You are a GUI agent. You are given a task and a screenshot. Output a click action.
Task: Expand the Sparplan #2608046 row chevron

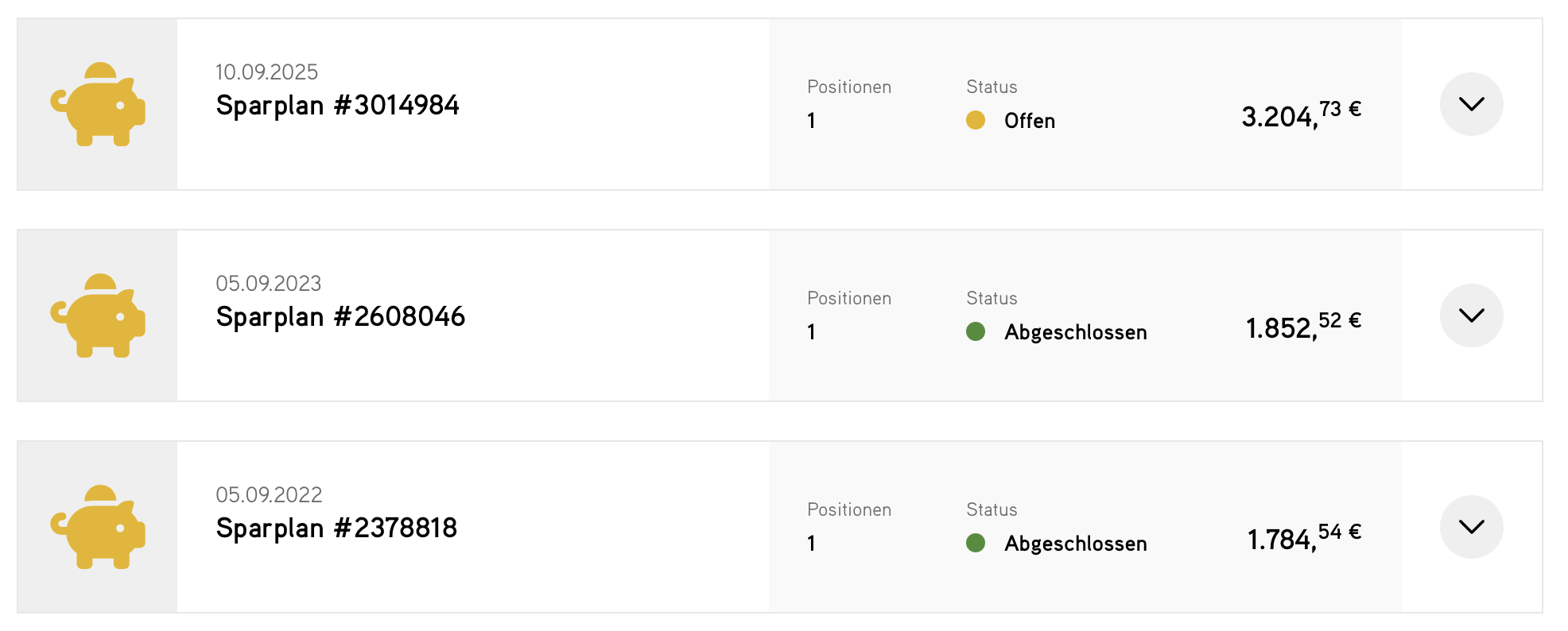(1471, 315)
